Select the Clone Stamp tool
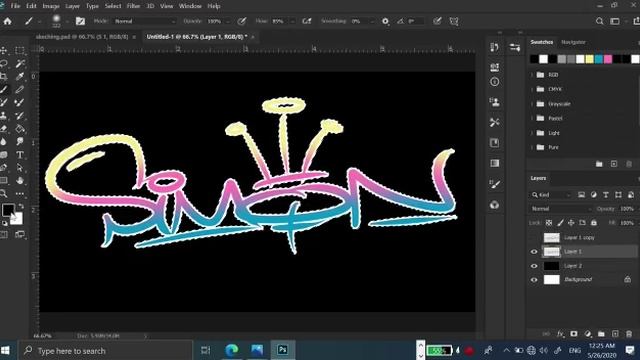640x360 pixels. tap(4, 116)
